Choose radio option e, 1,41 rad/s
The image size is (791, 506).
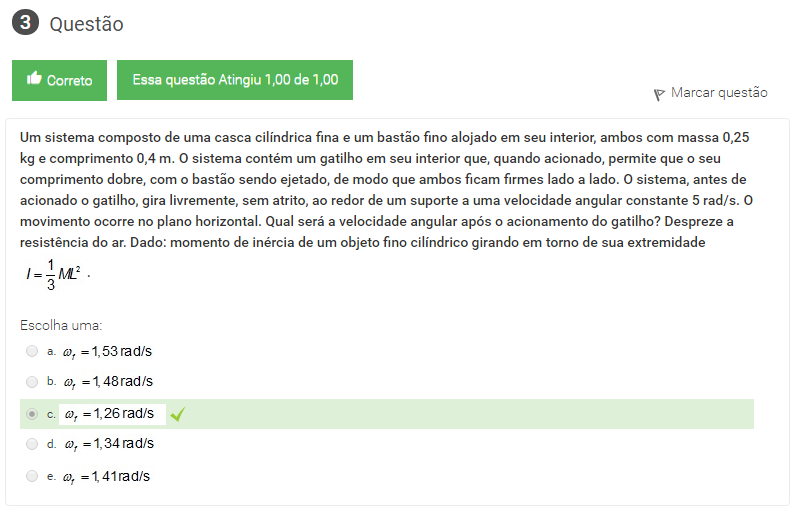coord(32,476)
